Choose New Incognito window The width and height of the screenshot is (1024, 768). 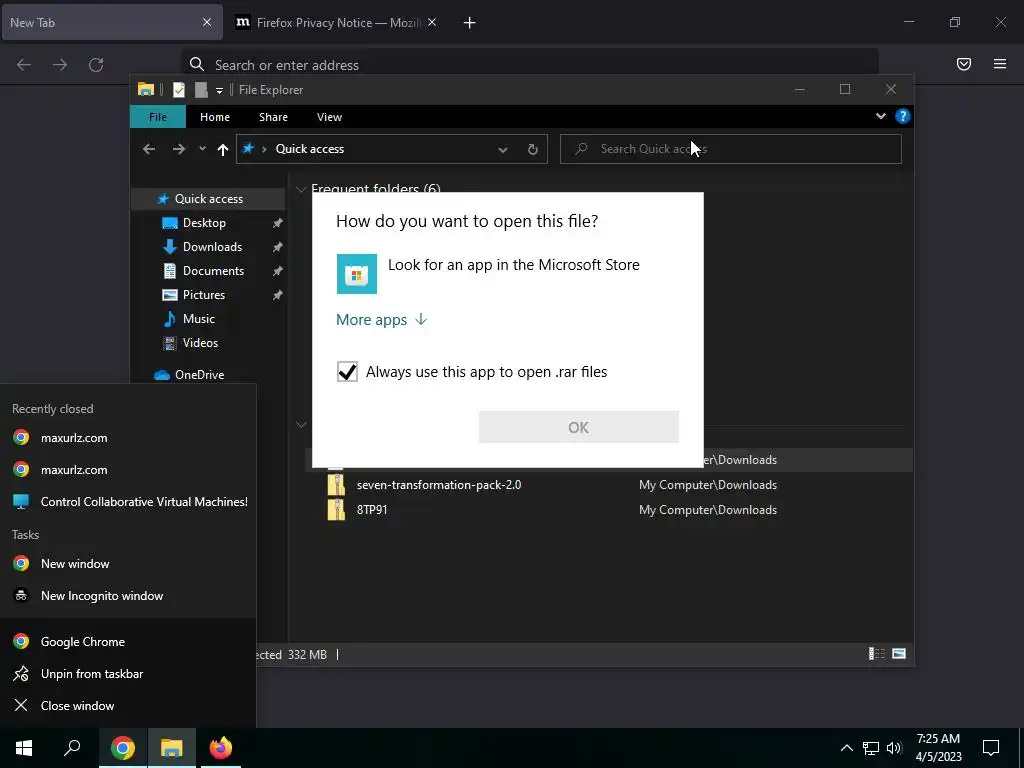click(128, 596)
